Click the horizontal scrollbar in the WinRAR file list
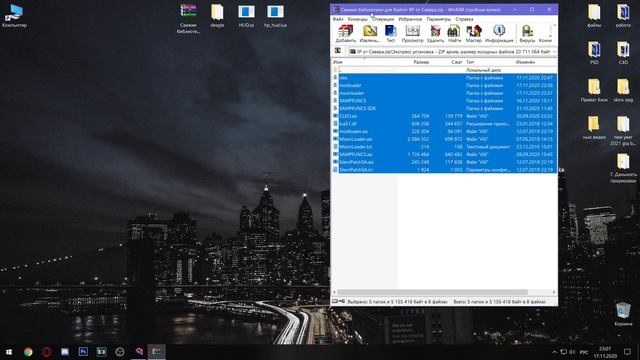The image size is (640, 360). click(x=433, y=292)
